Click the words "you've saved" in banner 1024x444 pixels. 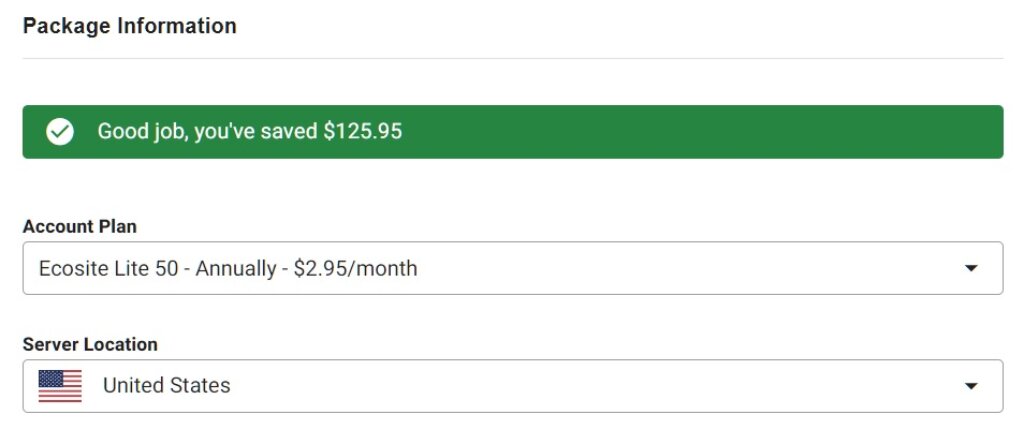click(x=256, y=132)
